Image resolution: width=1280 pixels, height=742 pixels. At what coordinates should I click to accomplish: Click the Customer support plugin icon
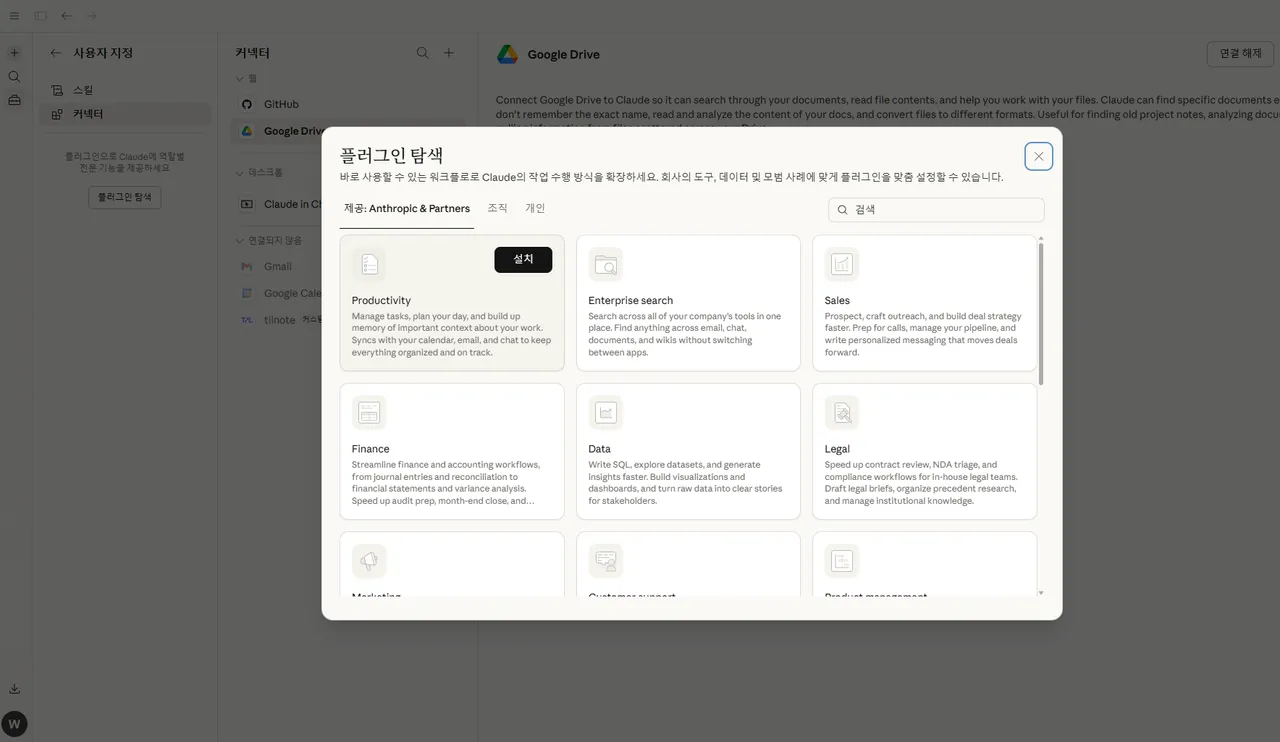(x=605, y=561)
